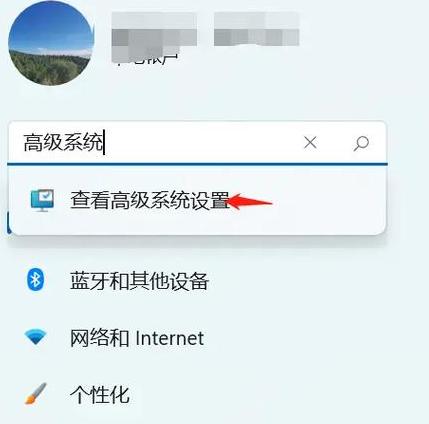Click the magnifier search icon
429x424 pixels.
pos(361,143)
